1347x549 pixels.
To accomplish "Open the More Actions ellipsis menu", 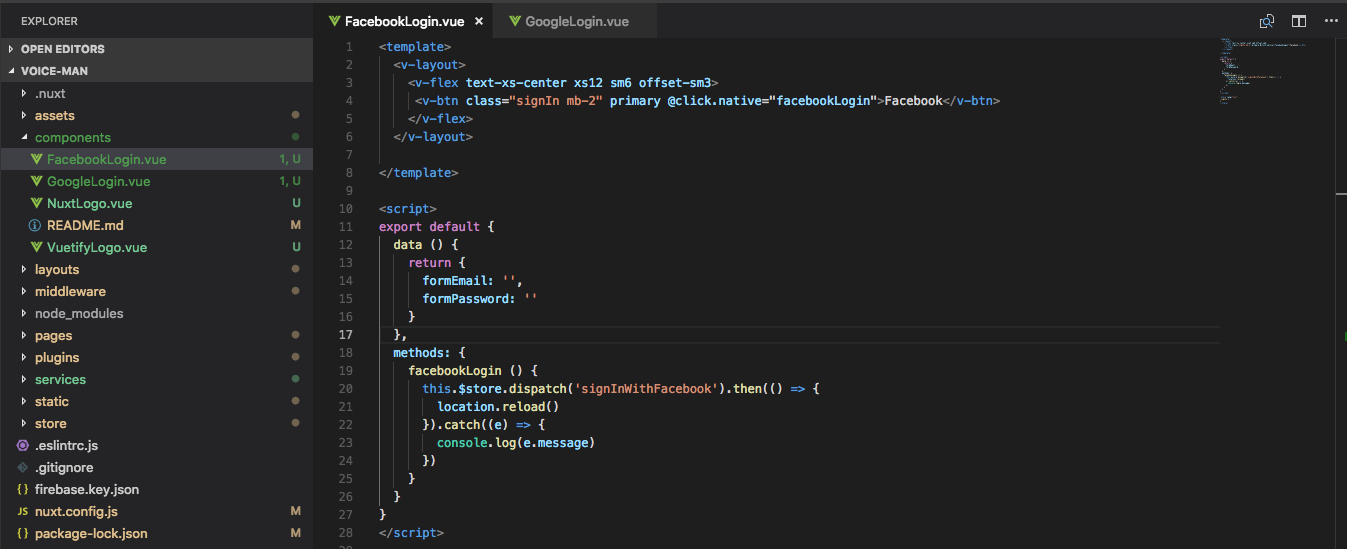I will click(1330, 21).
